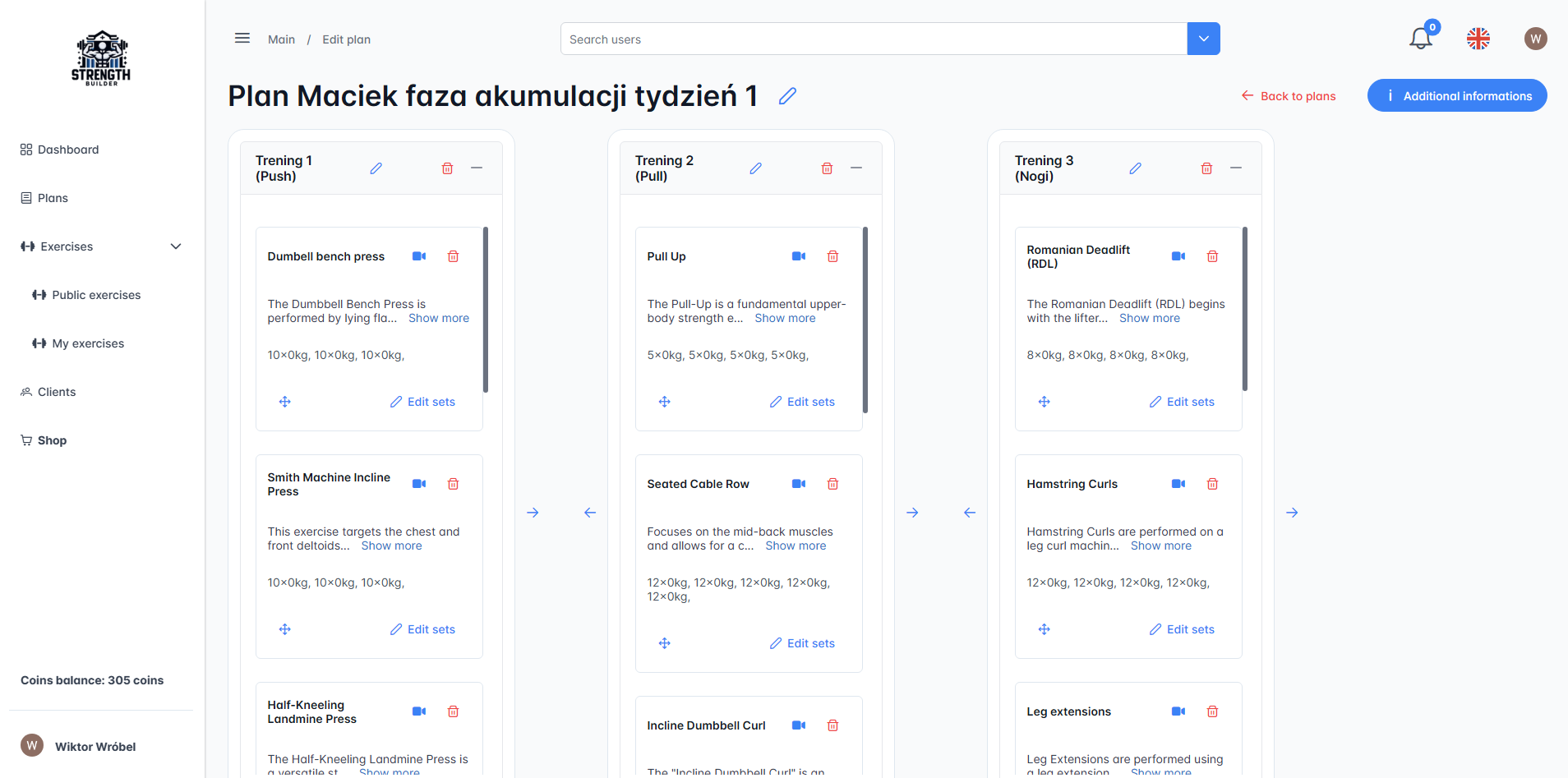Grab move handle on Dumbell bench press

[x=285, y=402]
